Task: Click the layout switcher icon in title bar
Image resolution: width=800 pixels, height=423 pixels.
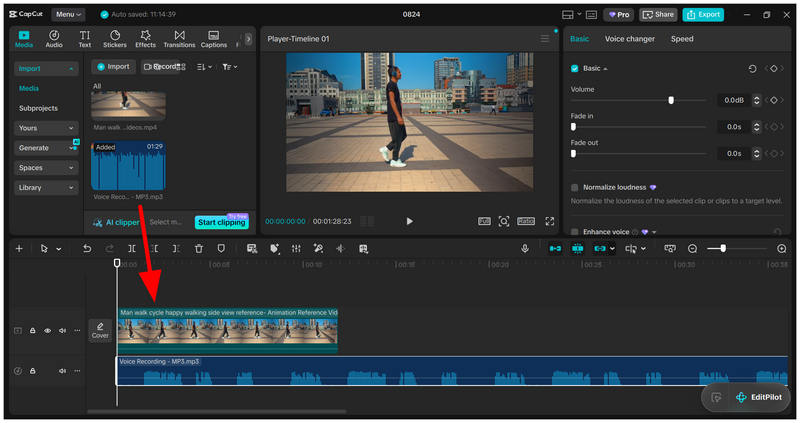Action: [x=568, y=15]
